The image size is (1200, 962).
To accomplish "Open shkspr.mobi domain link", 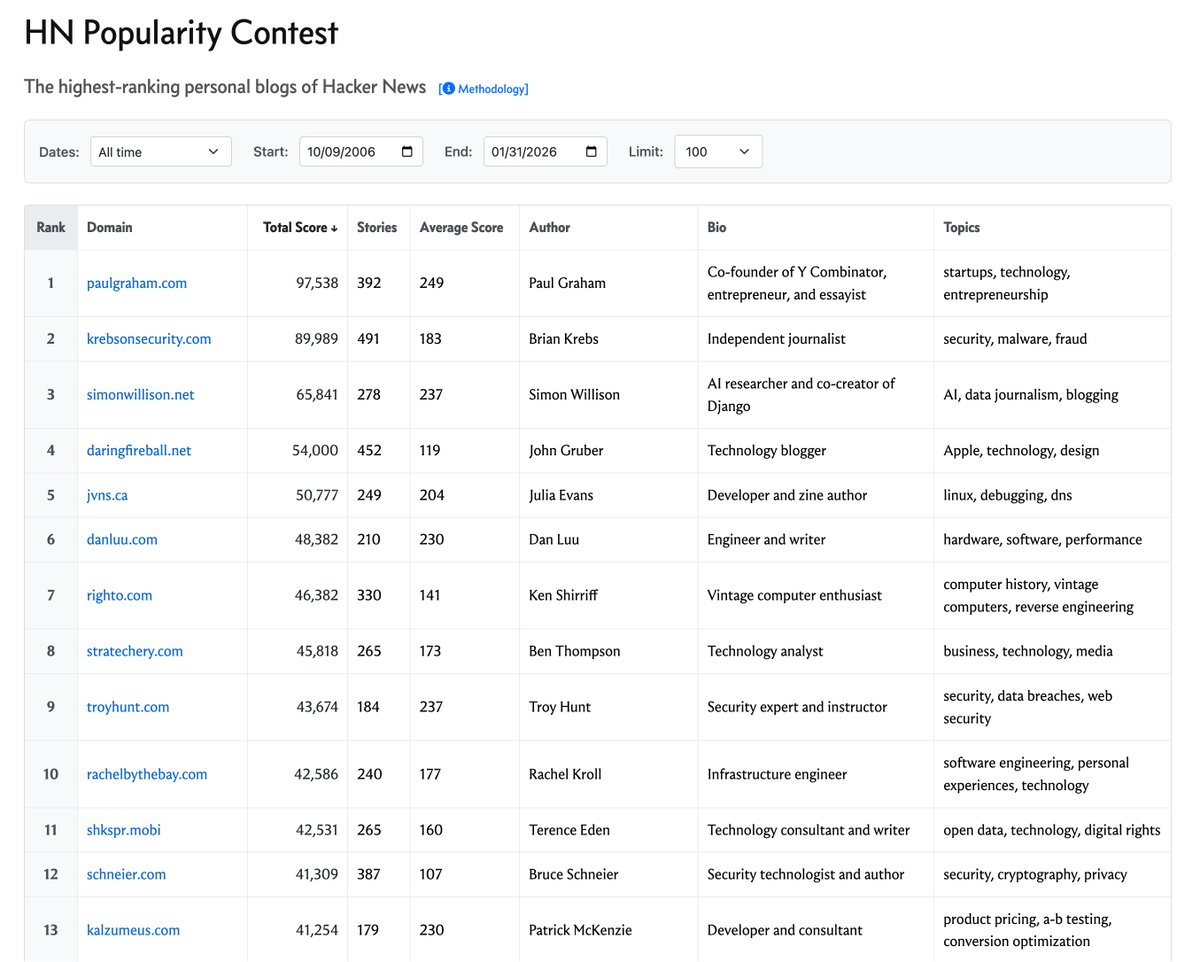I will tap(124, 830).
